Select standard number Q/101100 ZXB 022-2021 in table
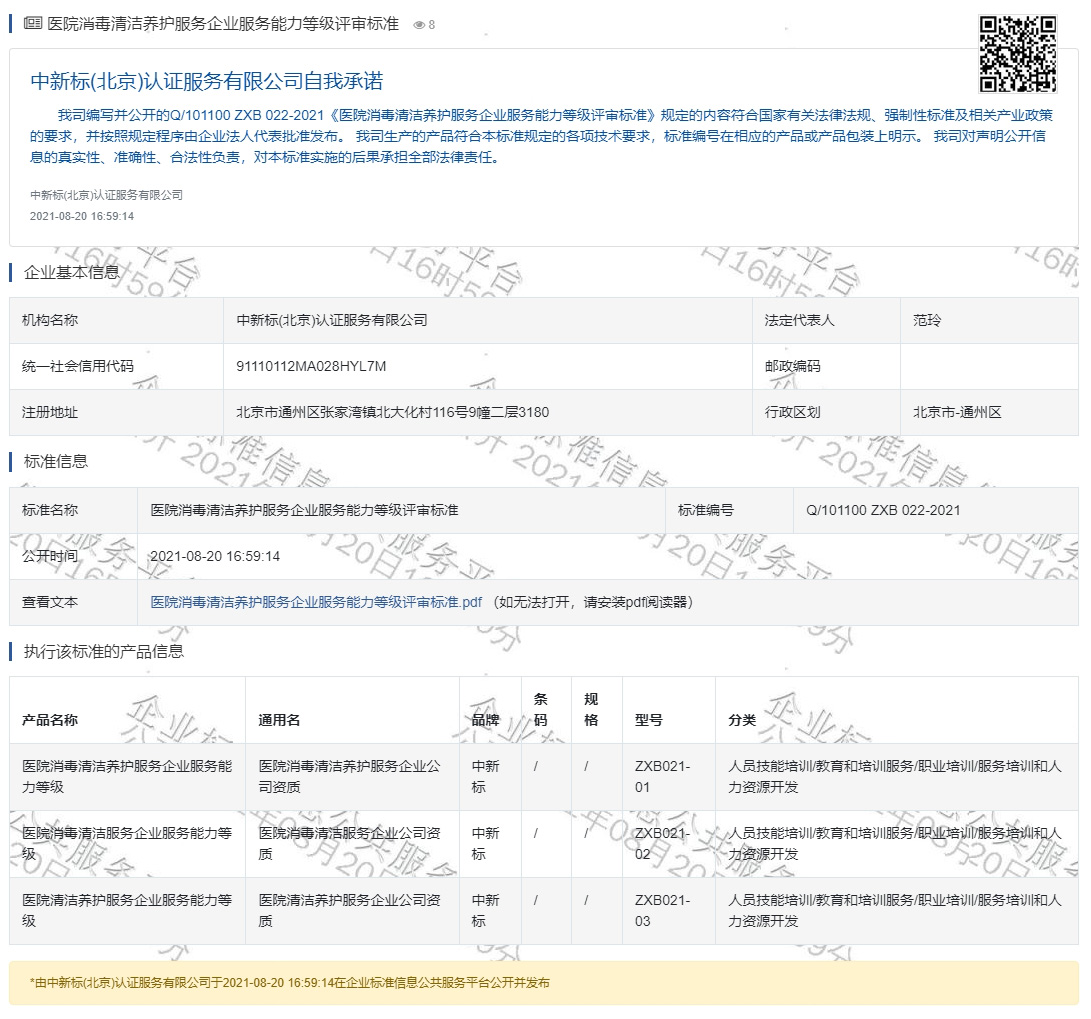Image resolution: width=1091 pixels, height=1019 pixels. [x=883, y=511]
